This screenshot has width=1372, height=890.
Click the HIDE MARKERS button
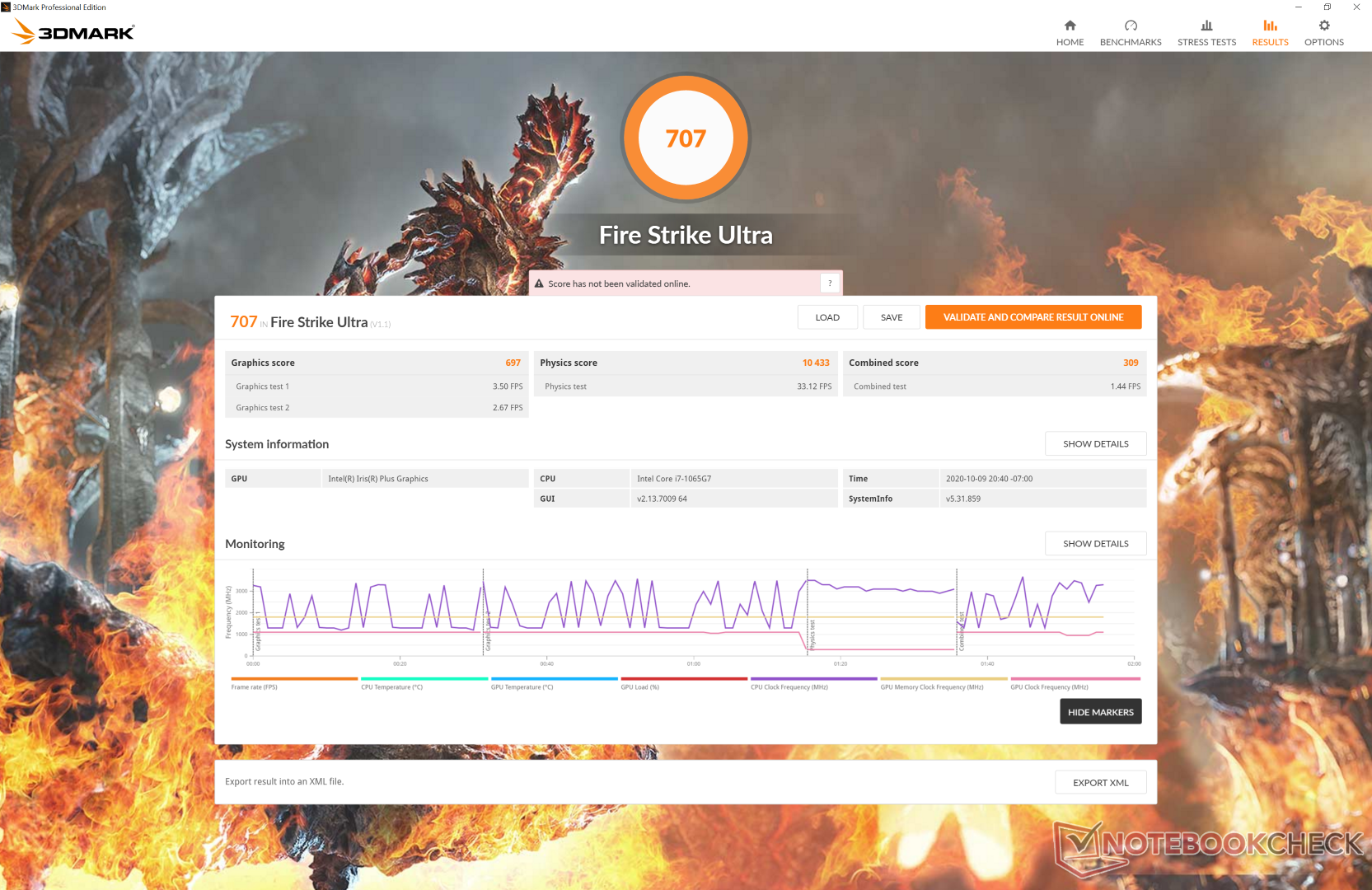pos(1100,712)
